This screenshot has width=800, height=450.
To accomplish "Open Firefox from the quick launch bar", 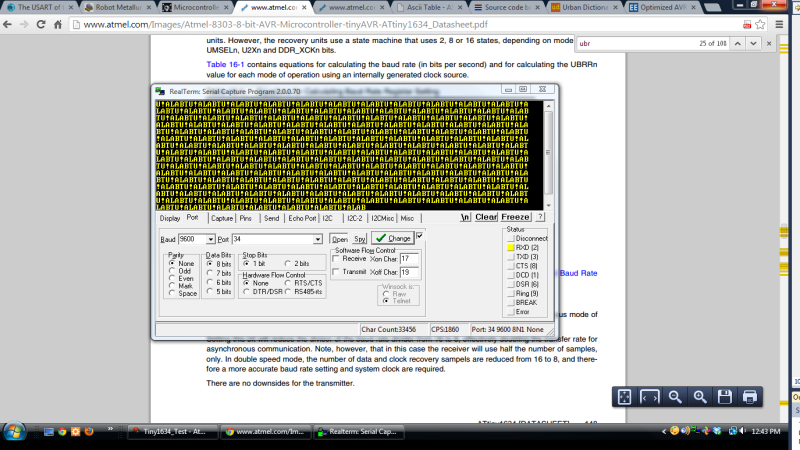I will coord(90,432).
